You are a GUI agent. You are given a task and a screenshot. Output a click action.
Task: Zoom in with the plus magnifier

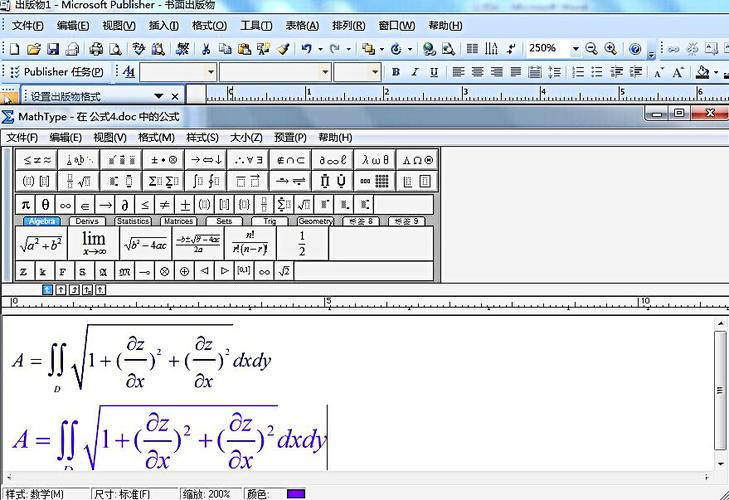pos(610,48)
